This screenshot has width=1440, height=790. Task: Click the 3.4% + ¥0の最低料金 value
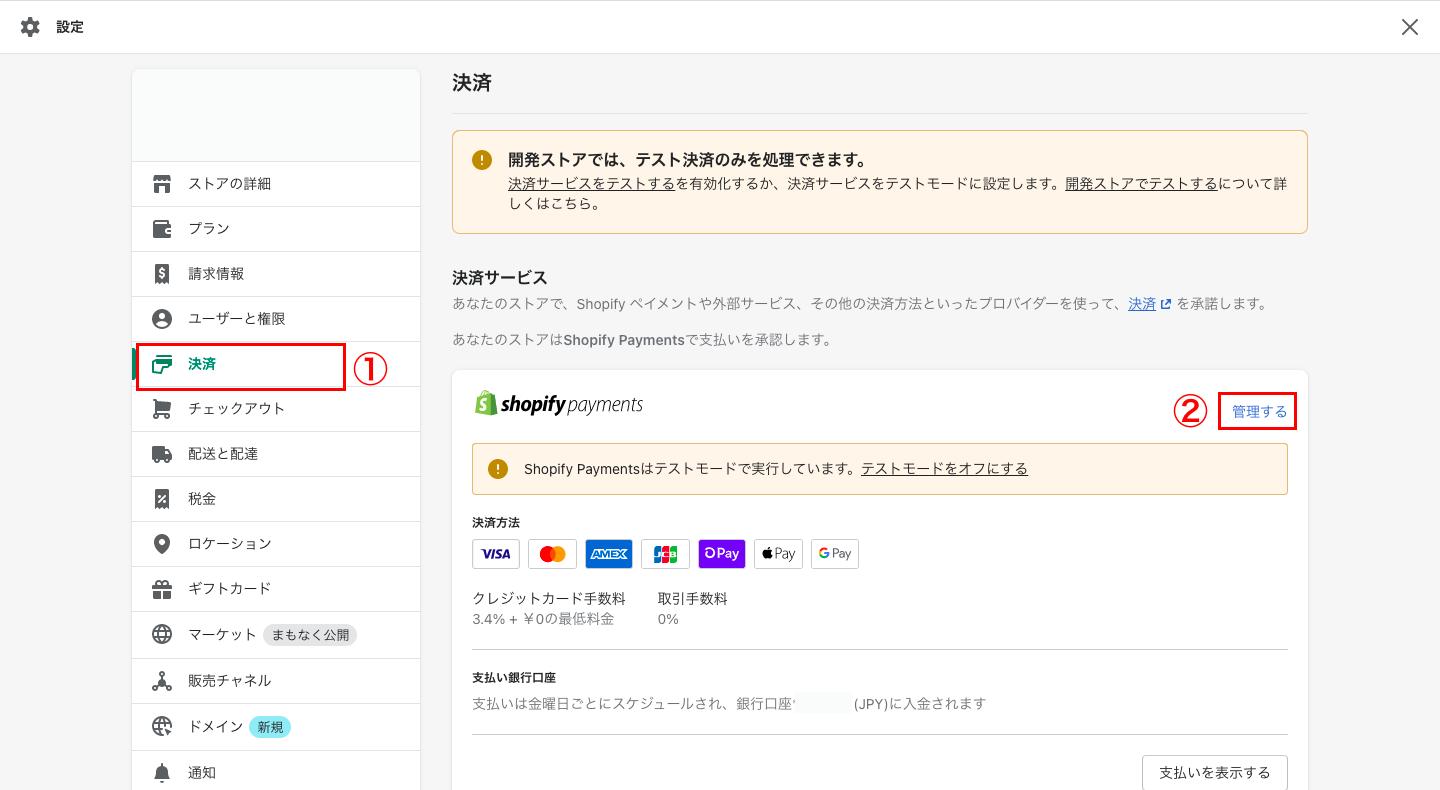543,619
